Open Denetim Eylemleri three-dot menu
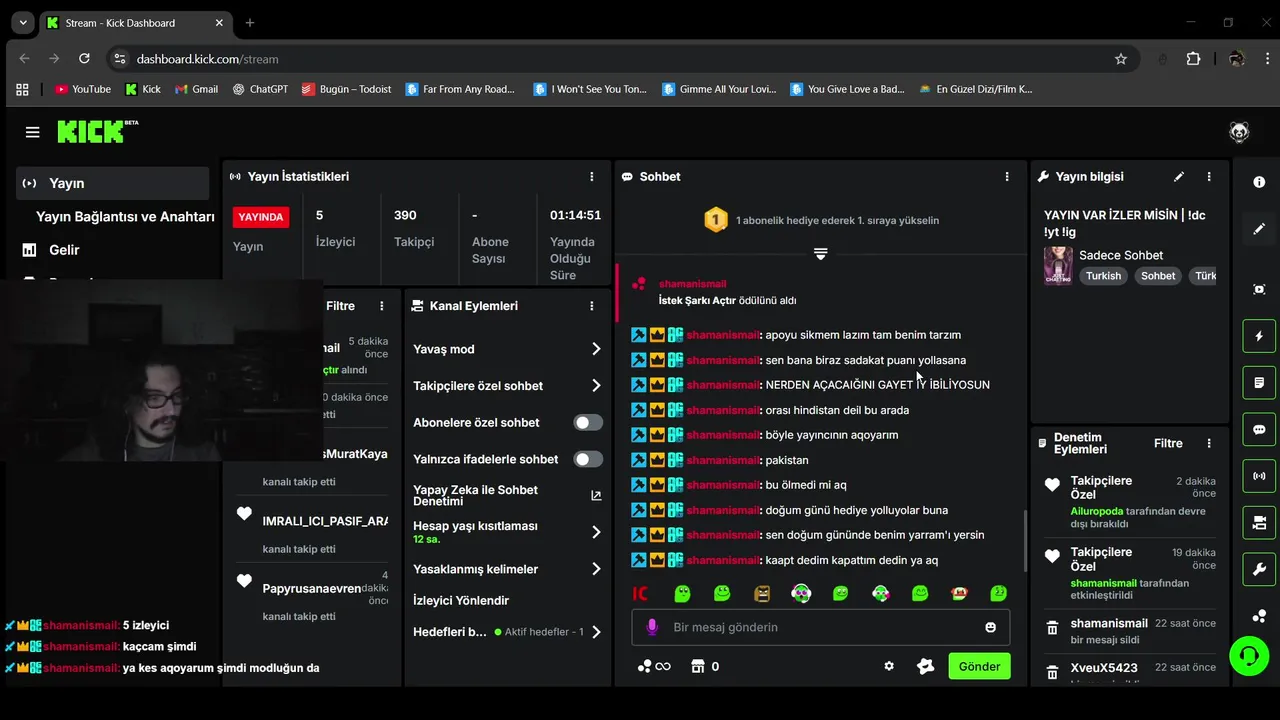The height and width of the screenshot is (720, 1280). (x=1209, y=443)
